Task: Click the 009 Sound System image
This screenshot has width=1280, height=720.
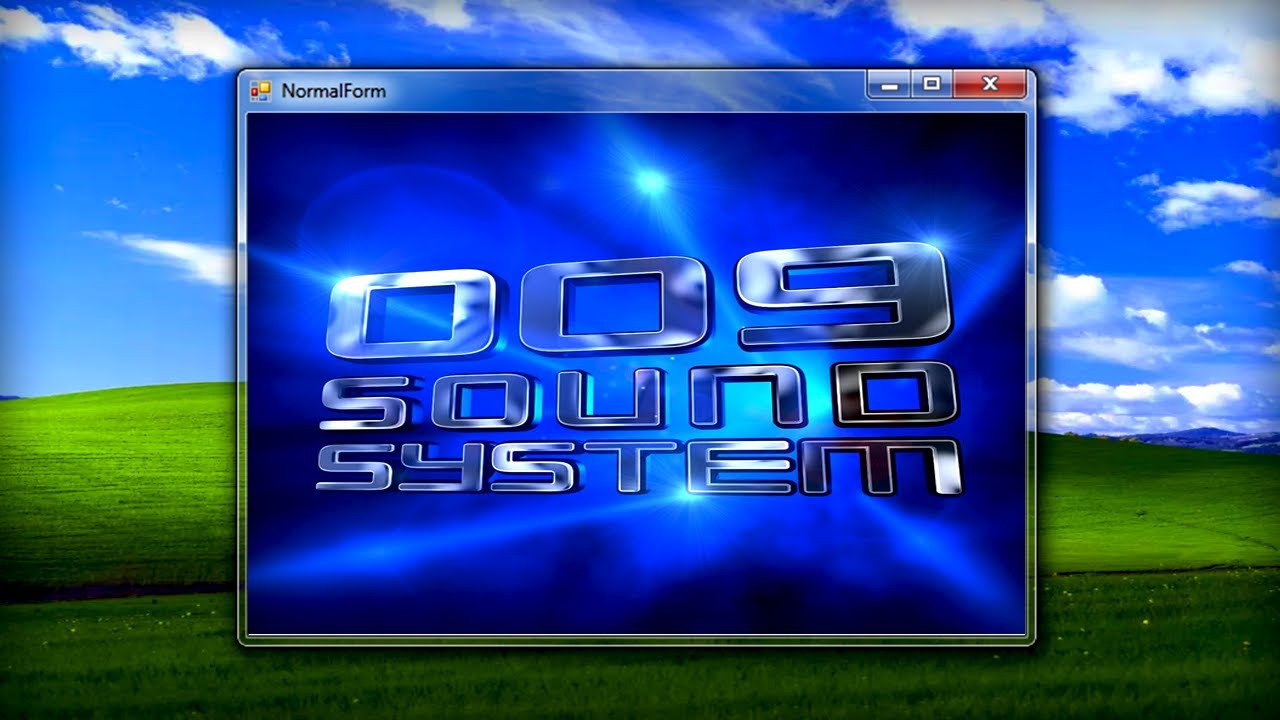Action: (636, 373)
